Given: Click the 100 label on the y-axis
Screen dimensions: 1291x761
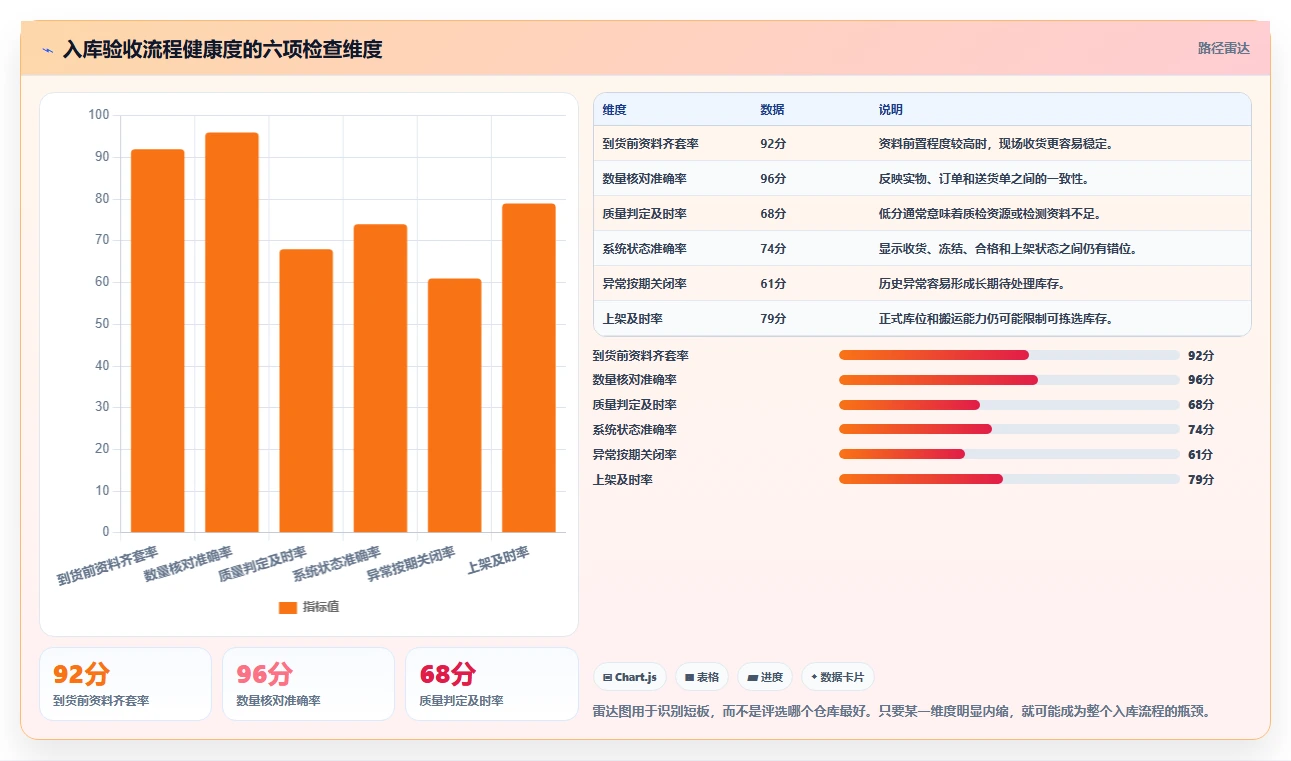Looking at the screenshot, I should 99,115.
